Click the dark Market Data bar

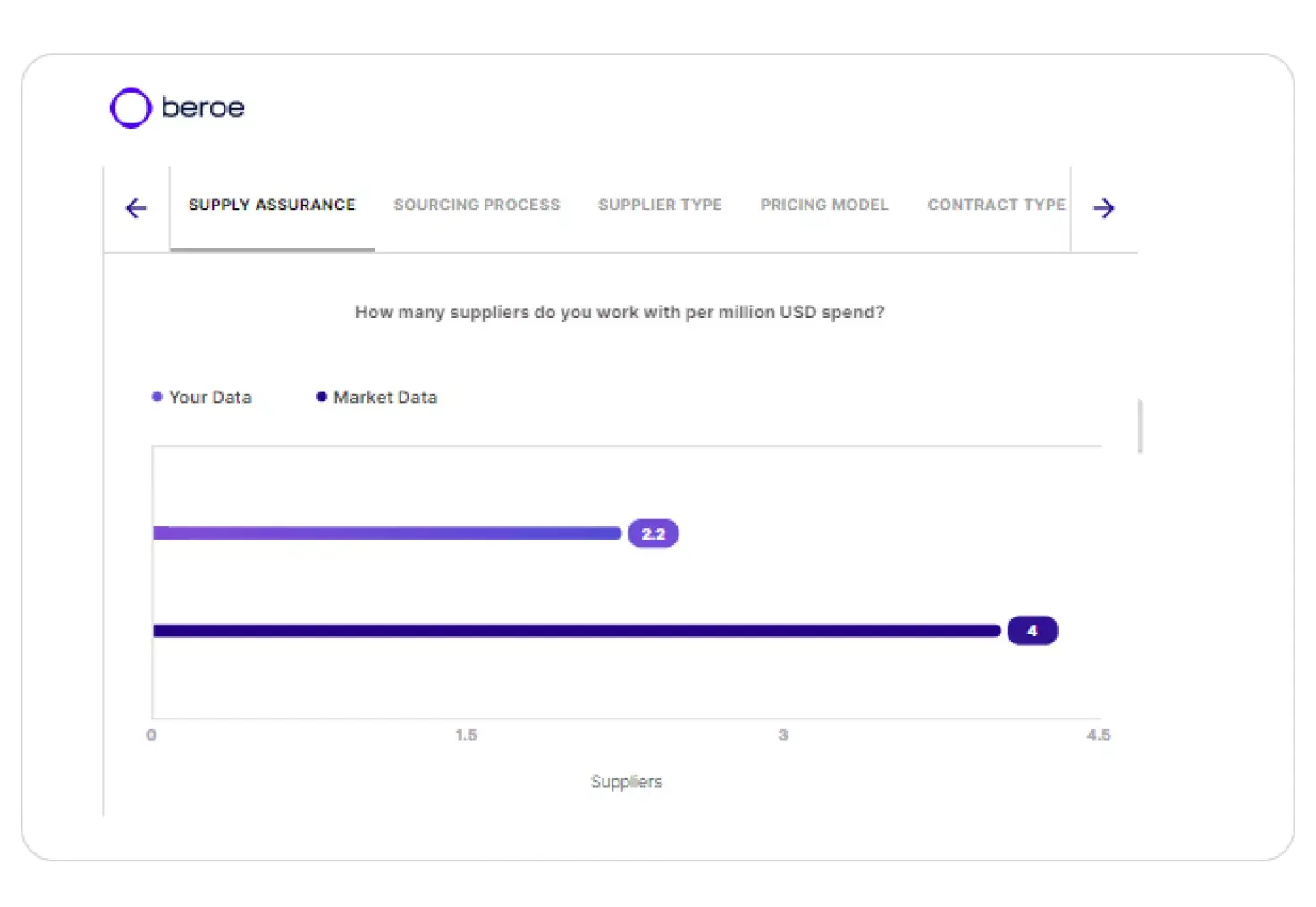[x=576, y=631]
